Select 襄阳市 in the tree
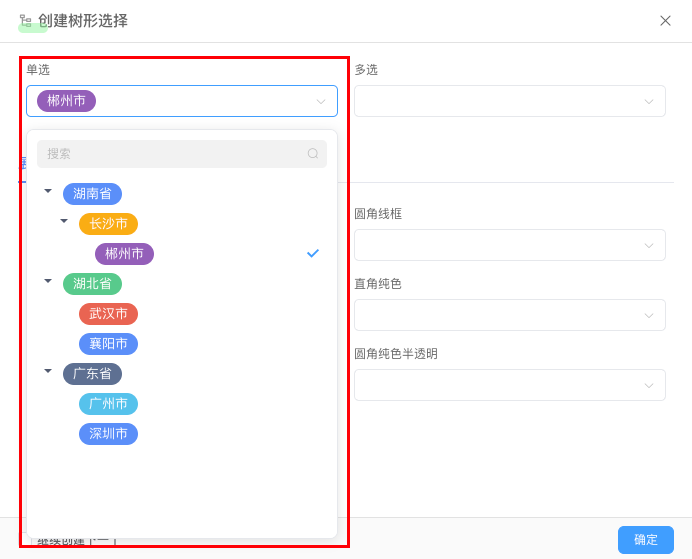This screenshot has width=692, height=559. coord(108,344)
